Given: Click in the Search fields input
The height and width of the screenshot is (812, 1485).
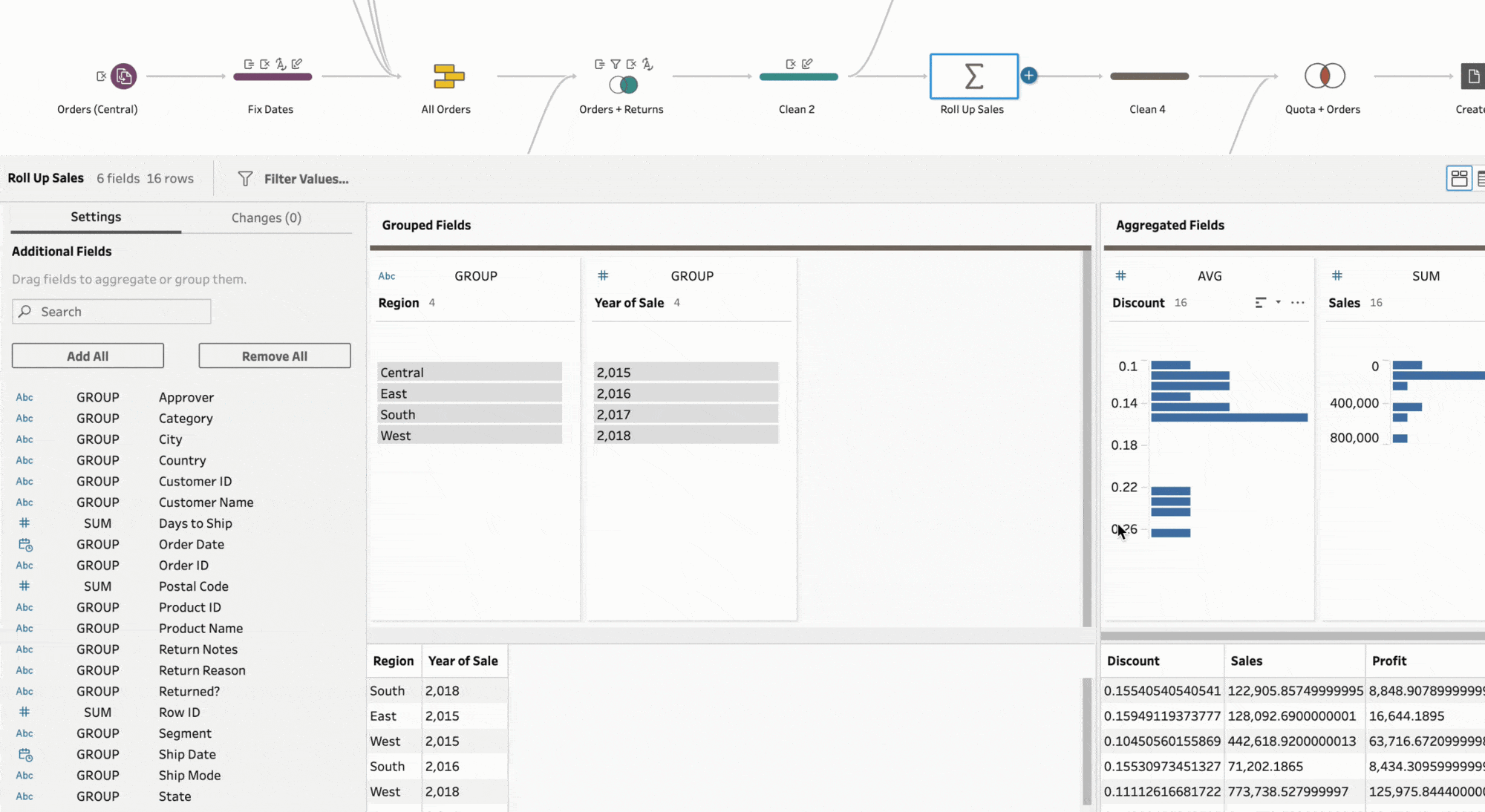Looking at the screenshot, I should point(111,312).
